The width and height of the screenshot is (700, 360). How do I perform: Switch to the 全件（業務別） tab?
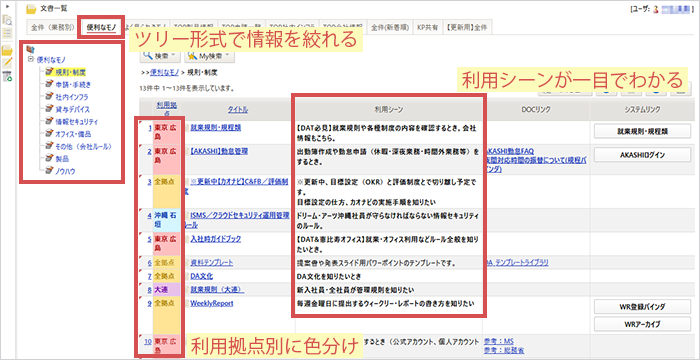click(x=51, y=28)
